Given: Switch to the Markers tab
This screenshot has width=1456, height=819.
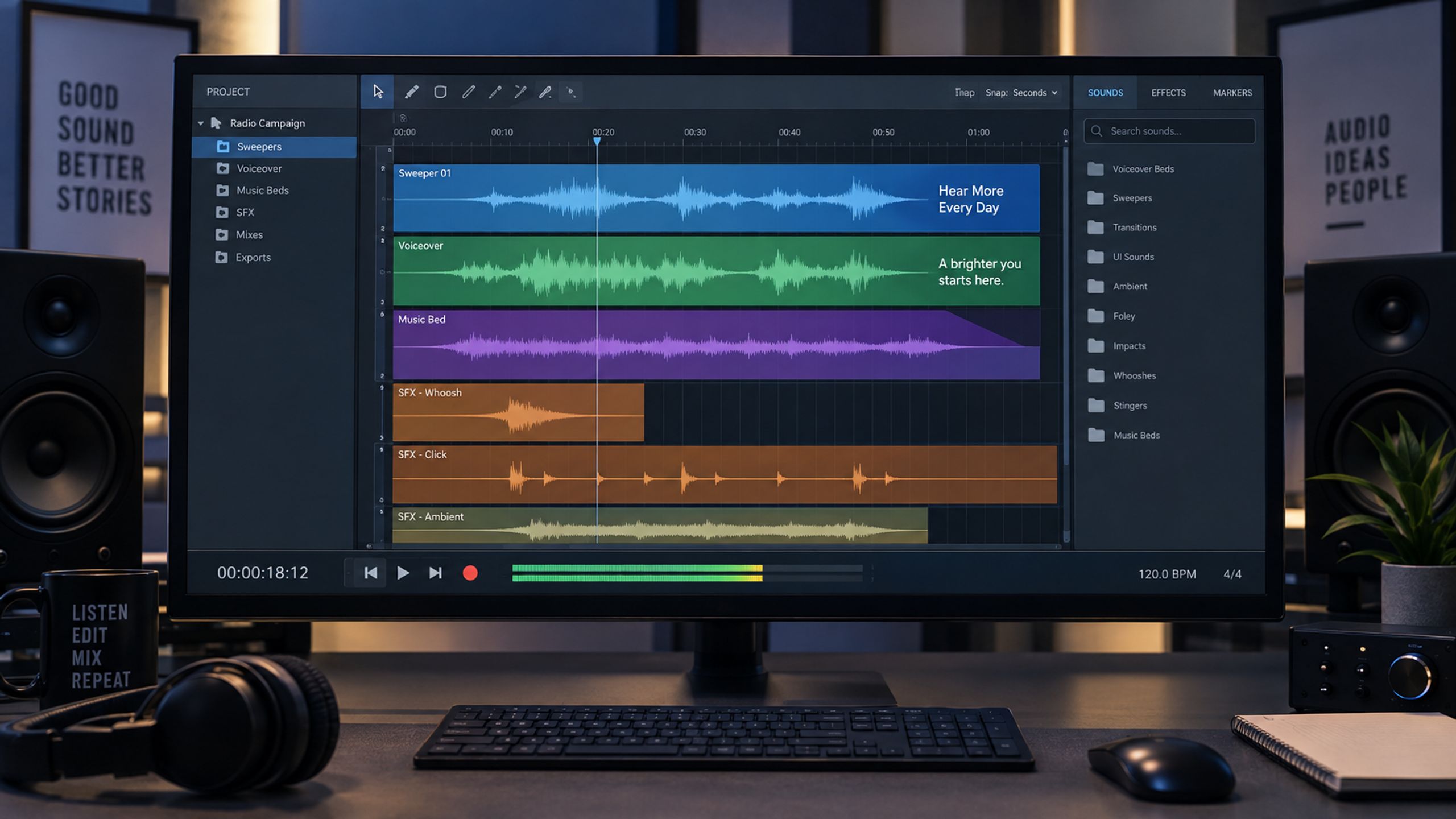Looking at the screenshot, I should pos(1232,93).
